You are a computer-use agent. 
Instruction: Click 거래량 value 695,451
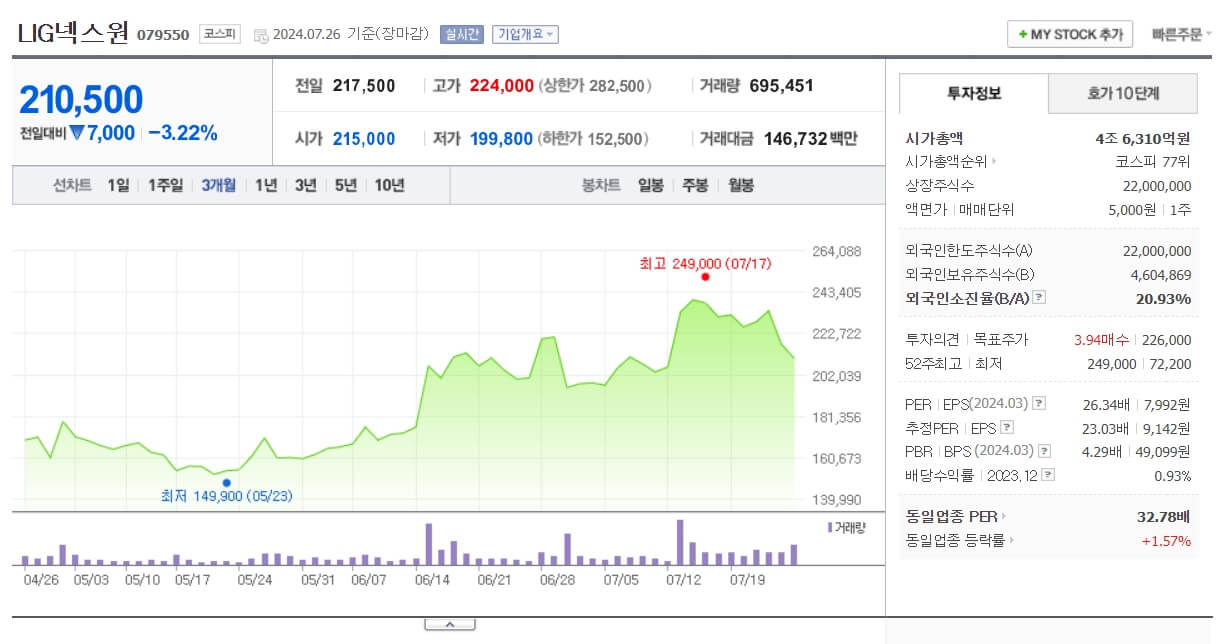(781, 86)
